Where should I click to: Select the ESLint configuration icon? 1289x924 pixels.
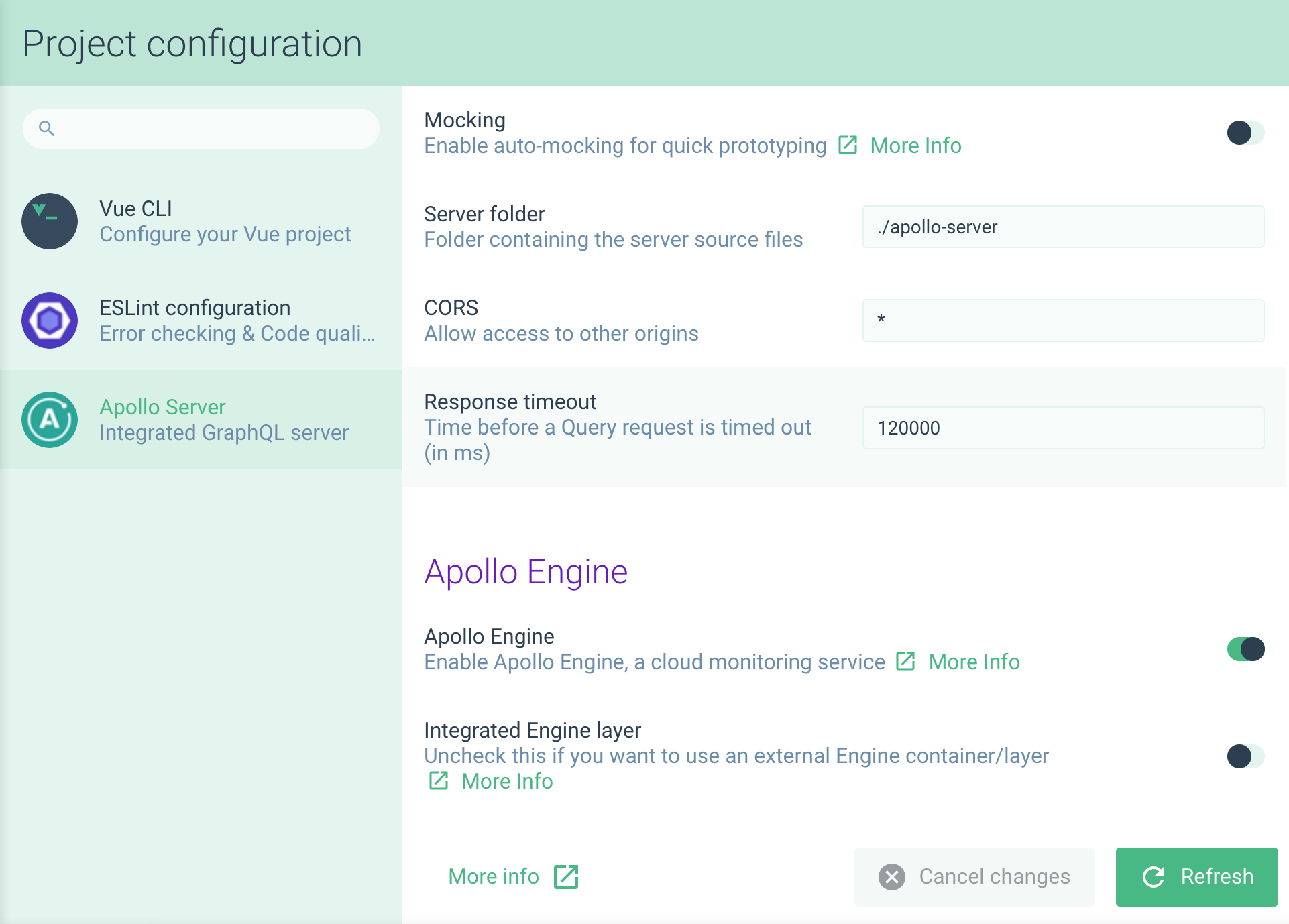click(50, 319)
